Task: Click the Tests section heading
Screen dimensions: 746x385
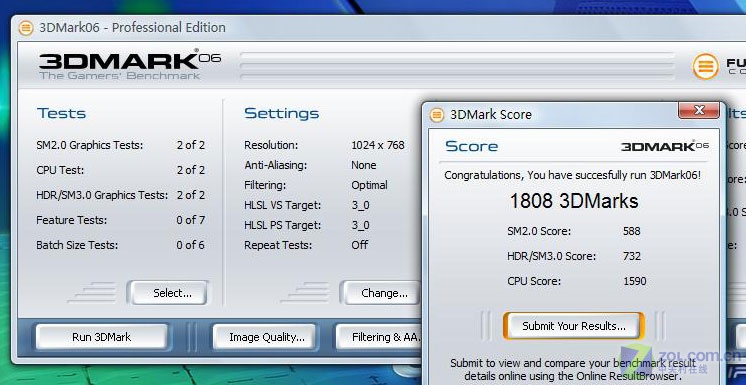Action: tap(61, 113)
